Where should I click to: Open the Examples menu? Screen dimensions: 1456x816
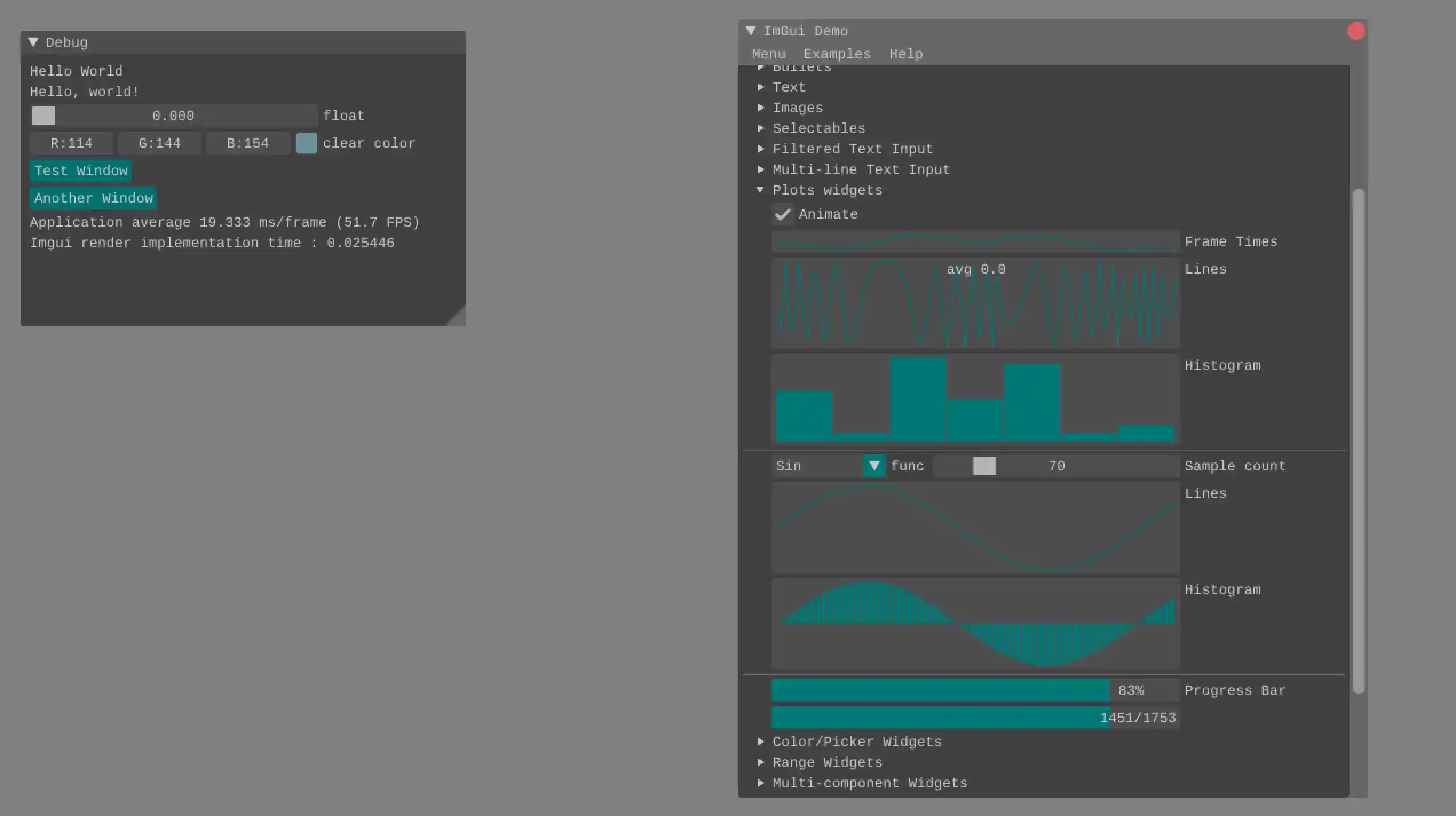click(x=837, y=54)
